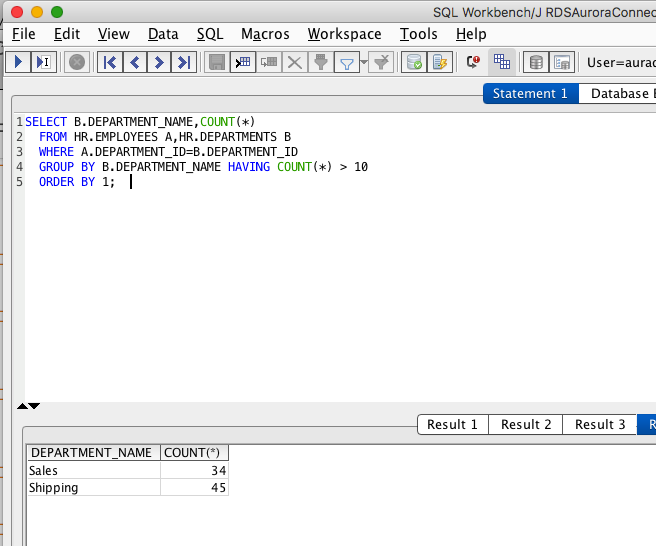Viewport: 656px width, 546px height.
Task: Select the Shipping cell in results
Action: tap(54, 488)
